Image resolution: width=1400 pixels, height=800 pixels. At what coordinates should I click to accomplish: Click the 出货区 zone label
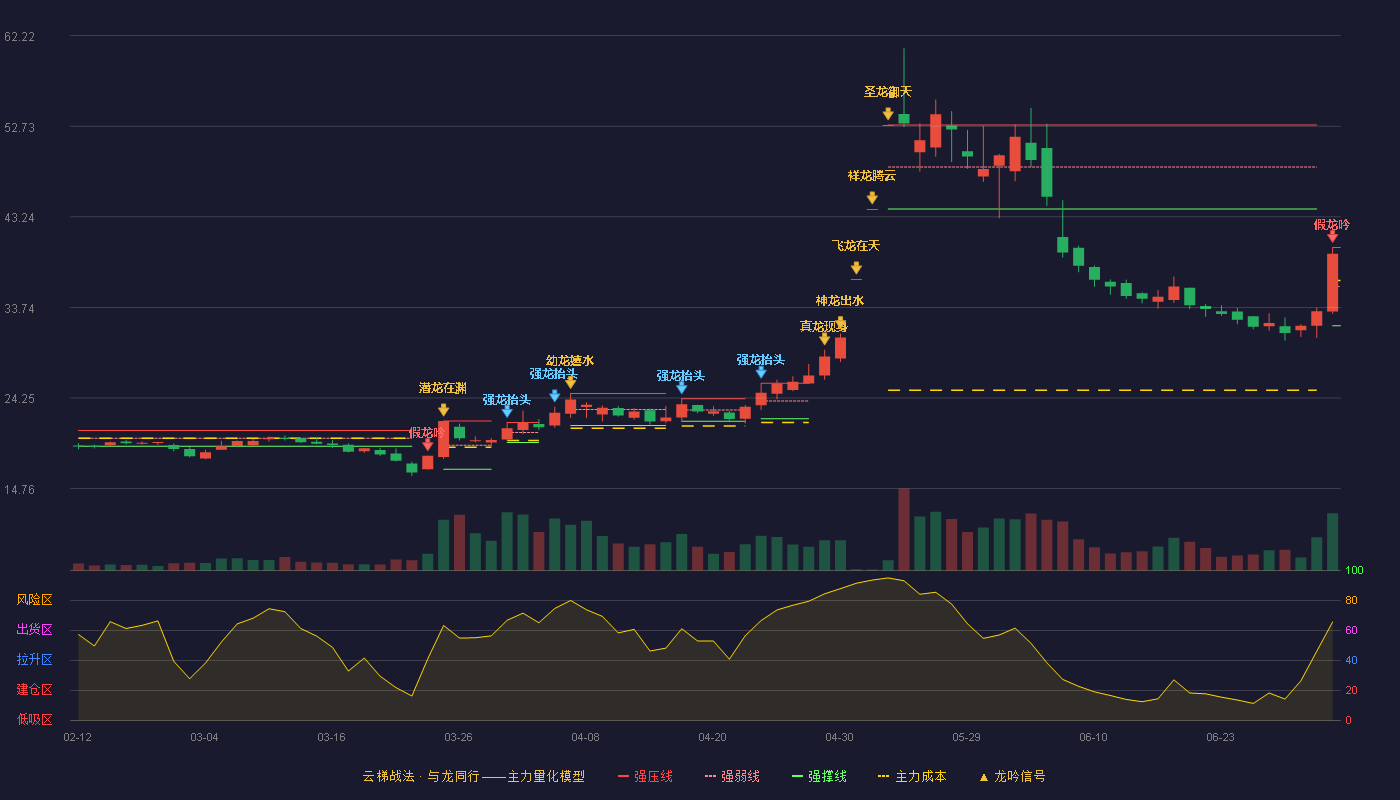(x=34, y=630)
